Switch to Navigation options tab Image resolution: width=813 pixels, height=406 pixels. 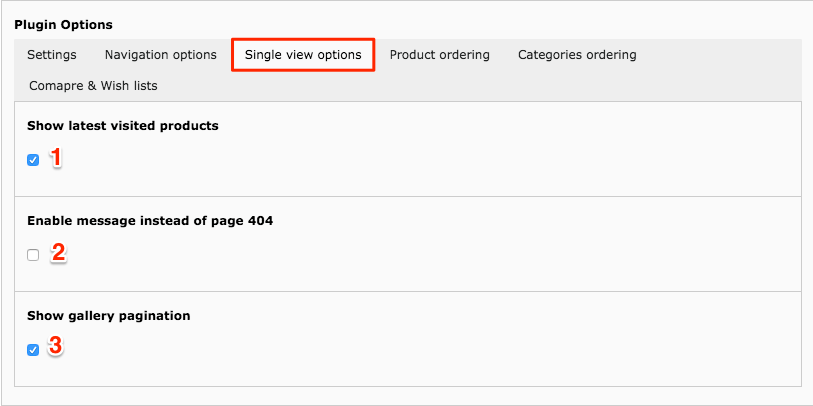[161, 54]
